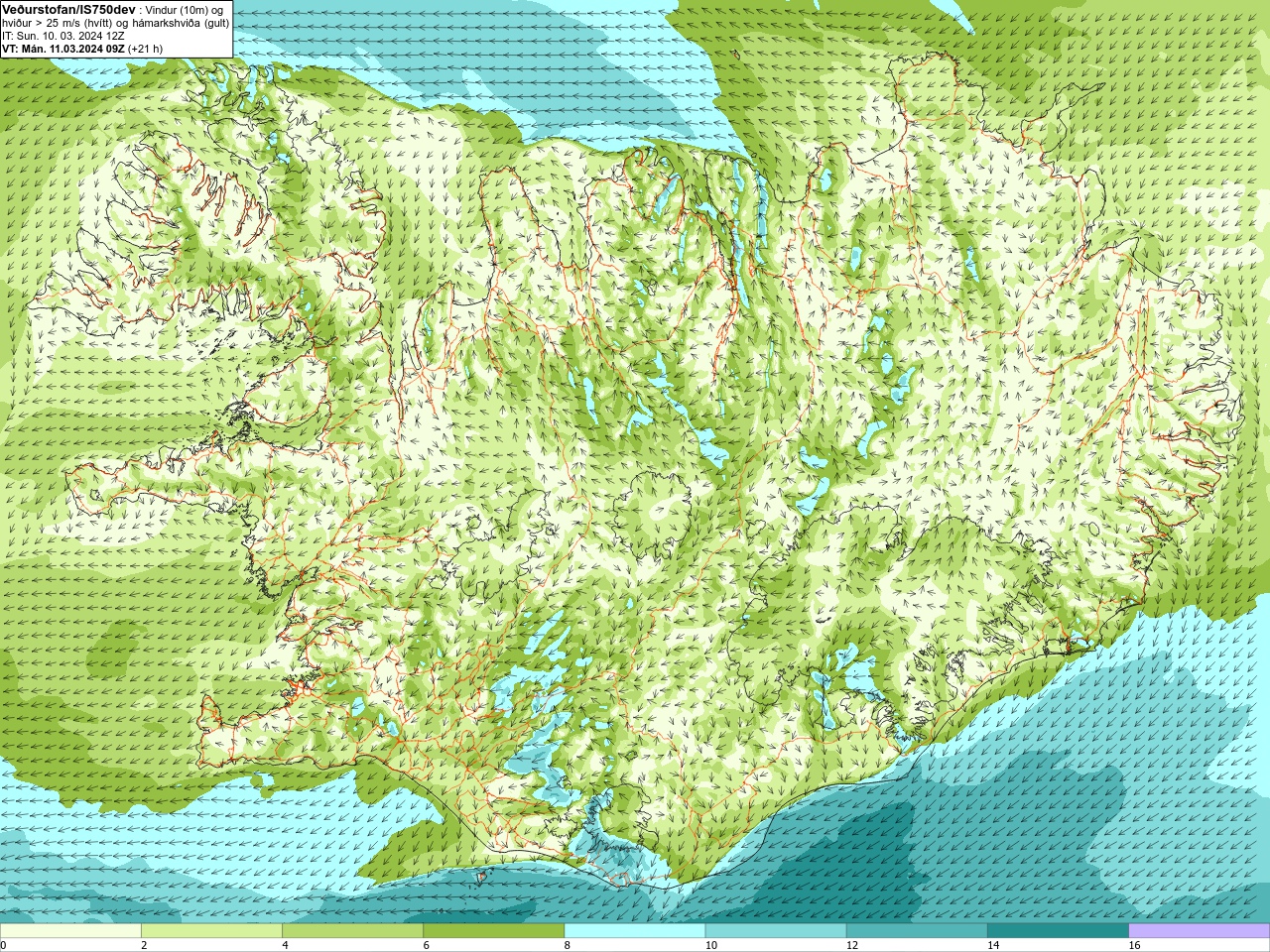Click the "IT: Sun. 10. 03. 2024 12Z" line
Image resolution: width=1270 pixels, height=952 pixels.
click(x=63, y=36)
